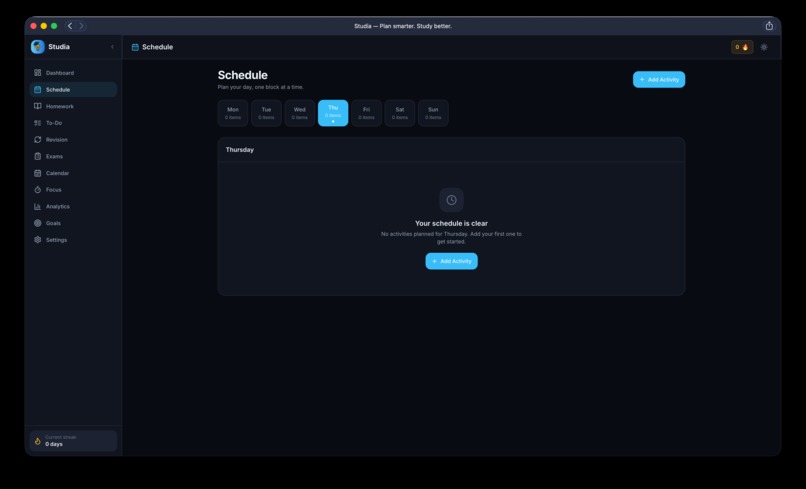806x489 pixels.
Task: Click the Exams clipboard icon
Action: [x=38, y=156]
